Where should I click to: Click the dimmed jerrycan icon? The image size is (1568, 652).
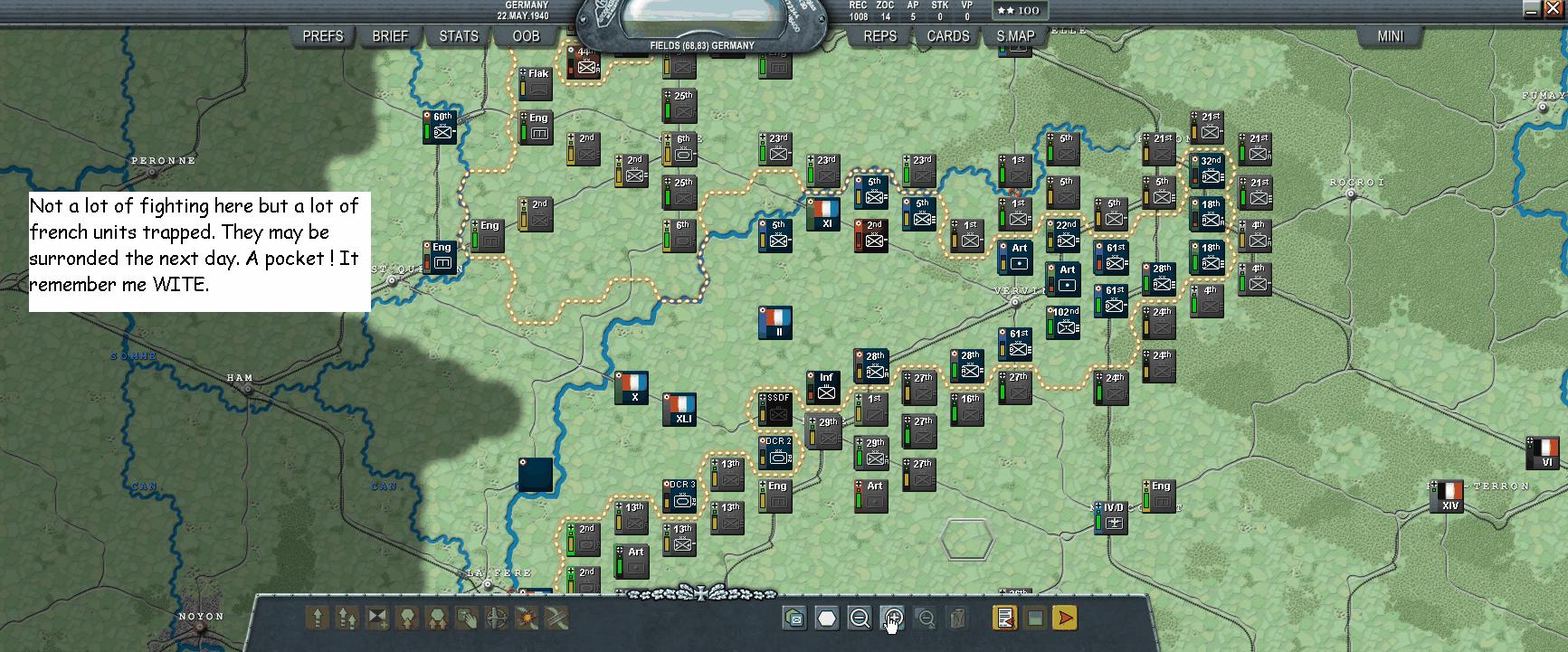(x=957, y=619)
